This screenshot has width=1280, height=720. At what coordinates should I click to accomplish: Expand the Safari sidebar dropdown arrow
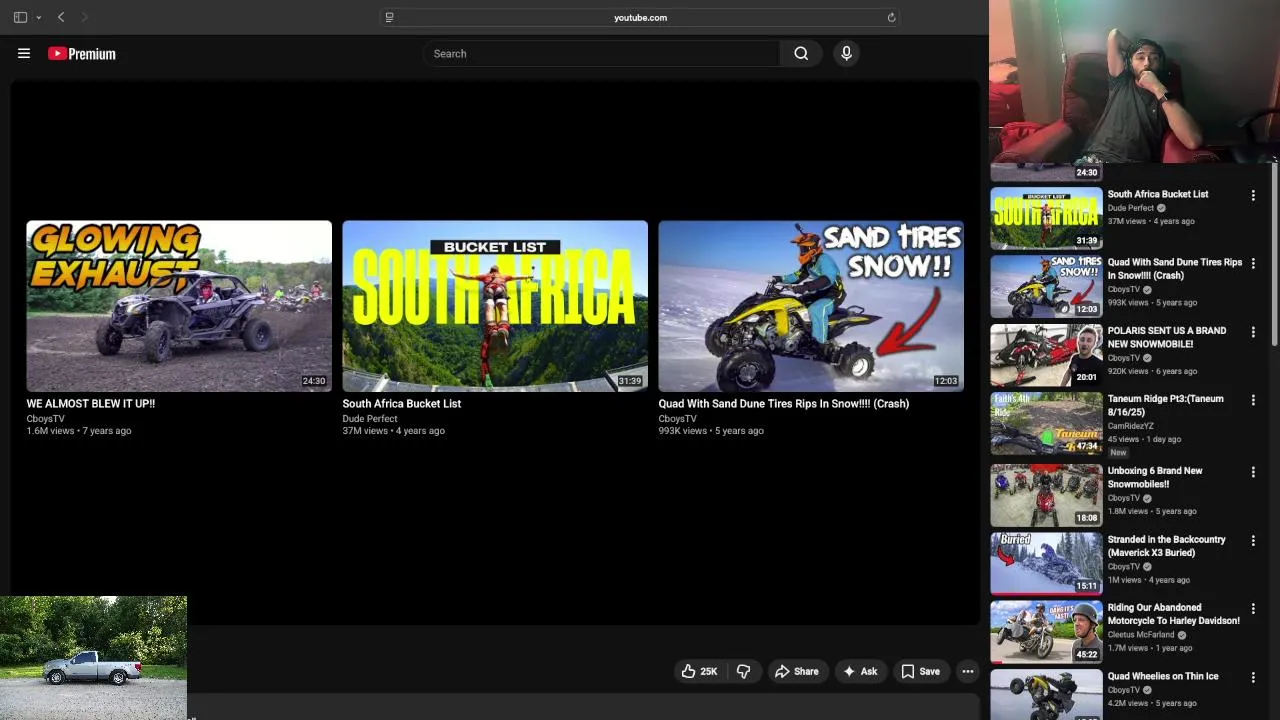tap(38, 17)
